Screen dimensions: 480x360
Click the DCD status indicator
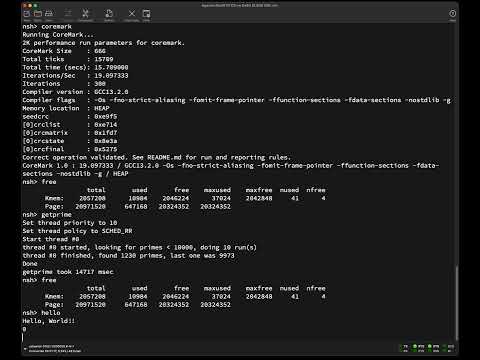click(x=448, y=346)
